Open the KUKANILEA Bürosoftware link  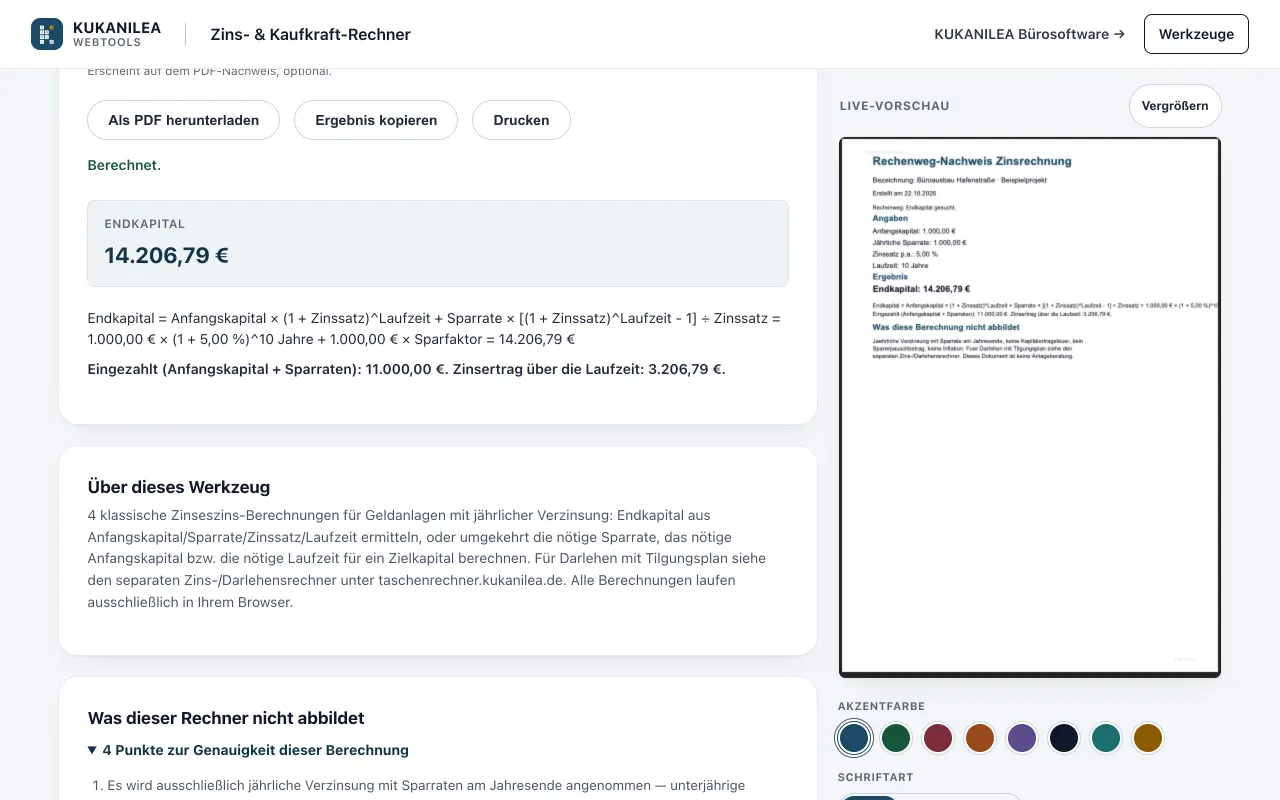click(x=1029, y=34)
